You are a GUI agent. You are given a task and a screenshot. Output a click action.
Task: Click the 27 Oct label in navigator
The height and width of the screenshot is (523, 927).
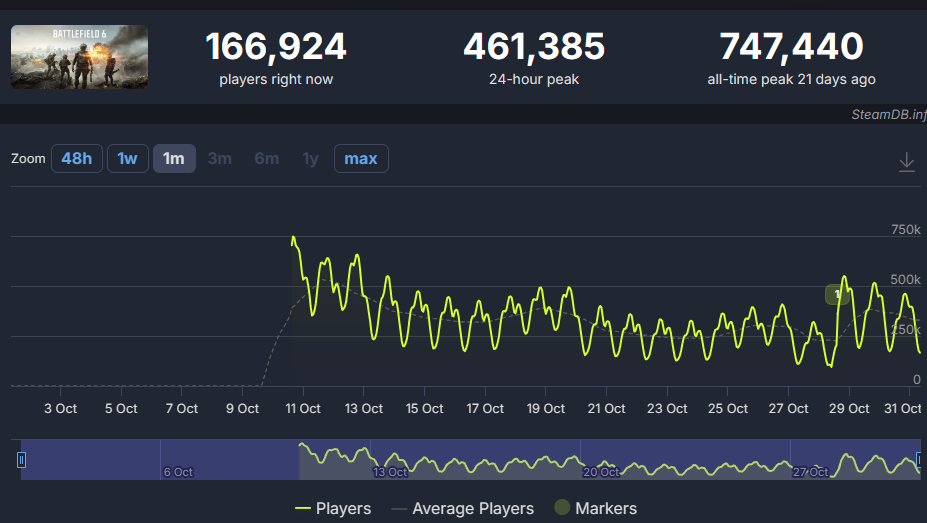811,472
